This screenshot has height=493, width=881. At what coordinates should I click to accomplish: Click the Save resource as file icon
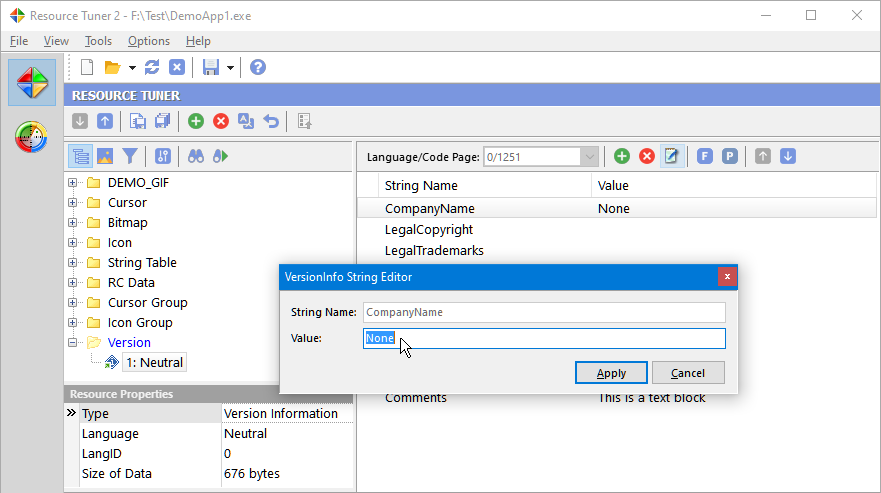[x=138, y=121]
